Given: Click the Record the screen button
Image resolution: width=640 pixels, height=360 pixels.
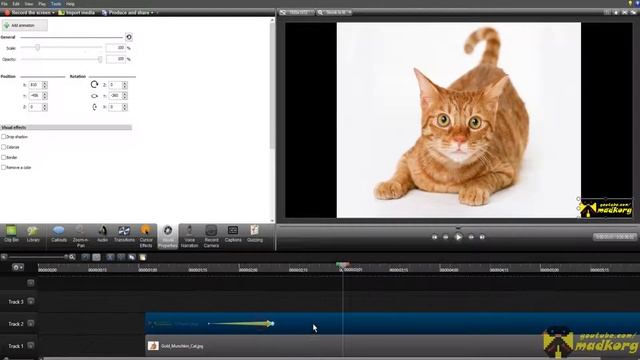Looking at the screenshot, I should click(28, 13).
